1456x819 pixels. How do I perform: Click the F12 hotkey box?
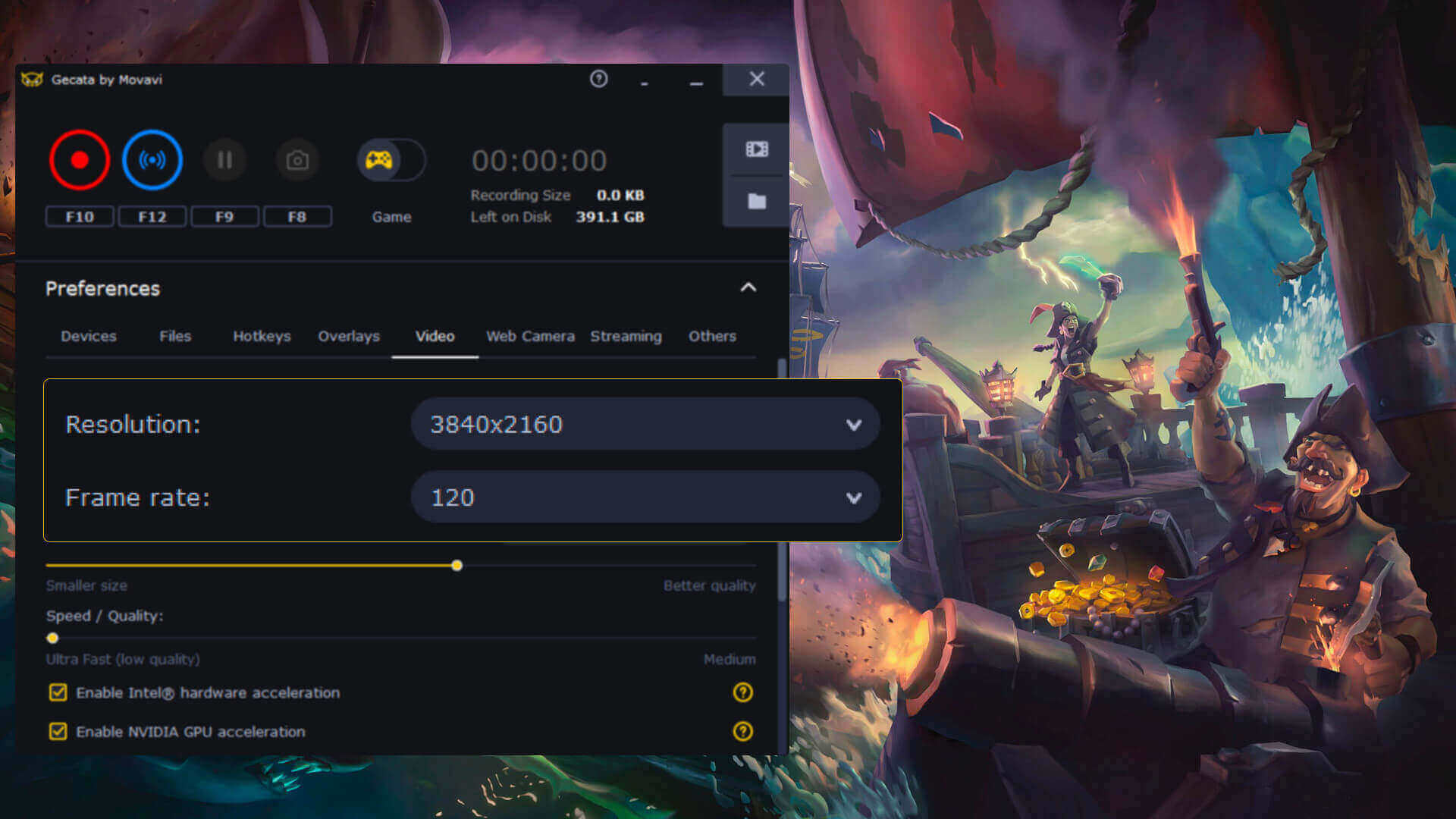[152, 217]
